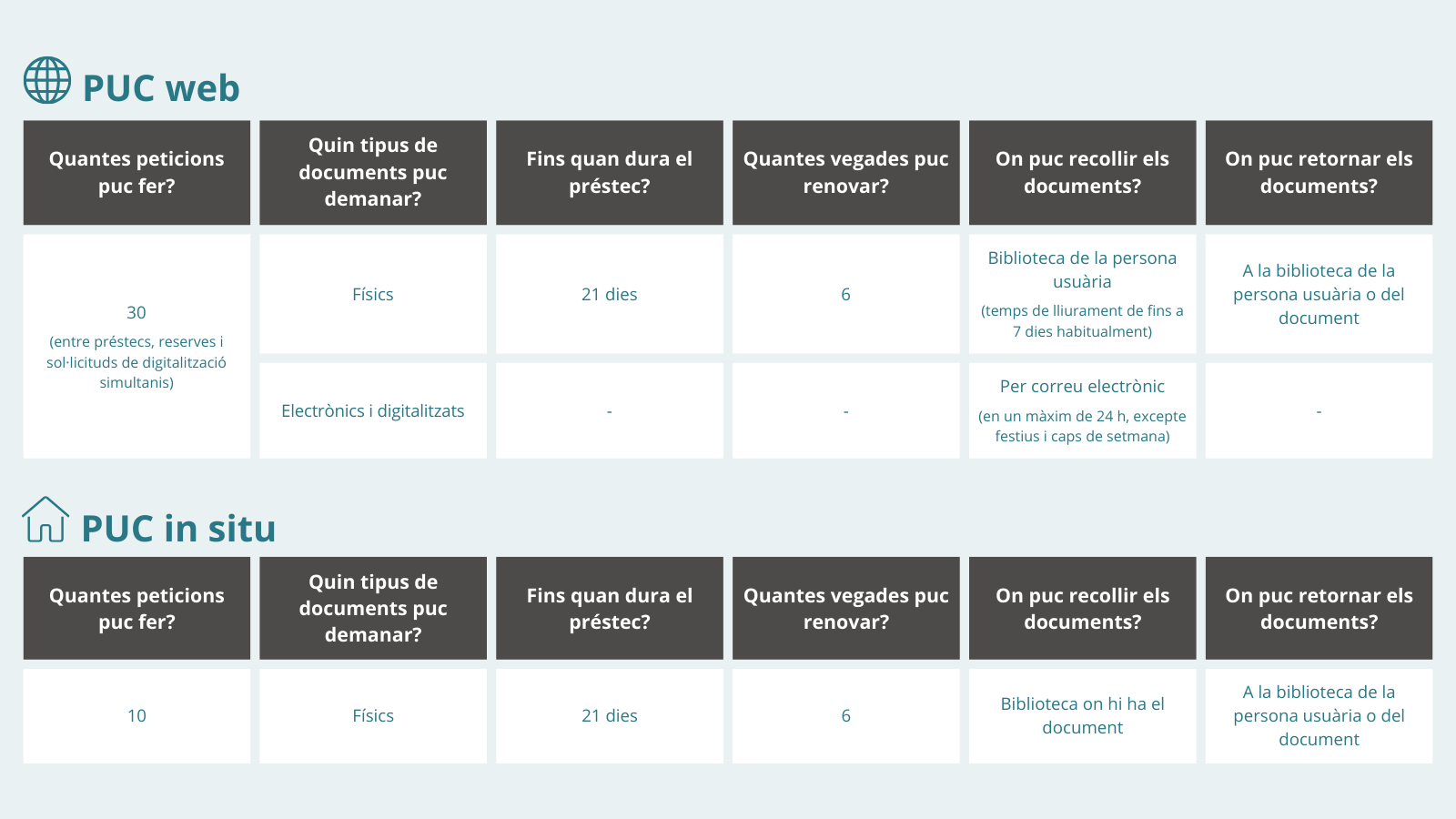Click the '21 dies' cell in the PUC web table

coord(610,294)
